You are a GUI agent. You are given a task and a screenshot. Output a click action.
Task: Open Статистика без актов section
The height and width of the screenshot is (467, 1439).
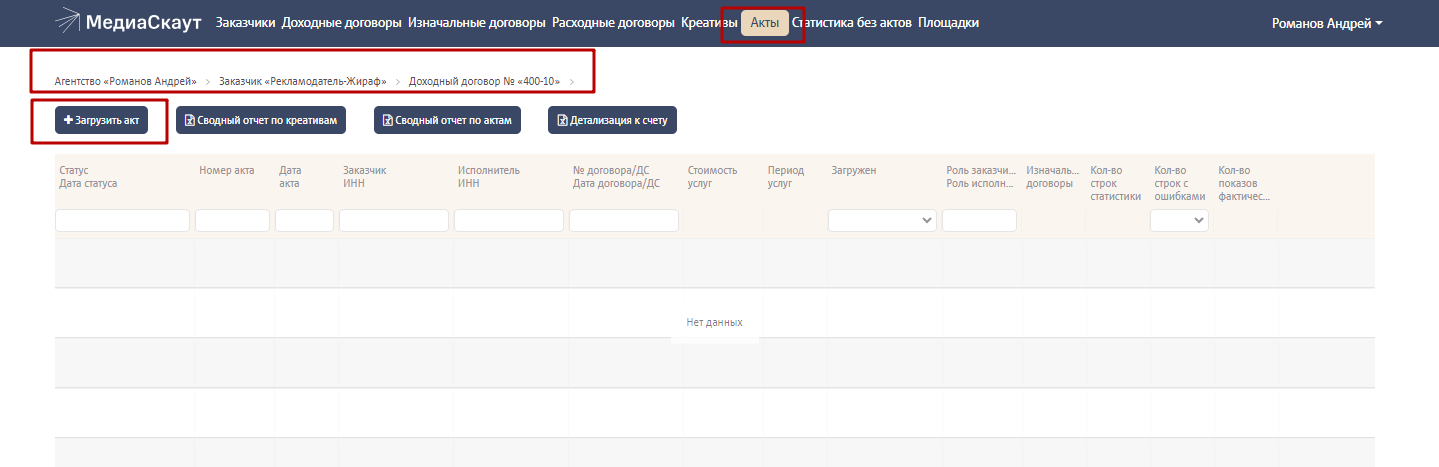click(x=851, y=22)
